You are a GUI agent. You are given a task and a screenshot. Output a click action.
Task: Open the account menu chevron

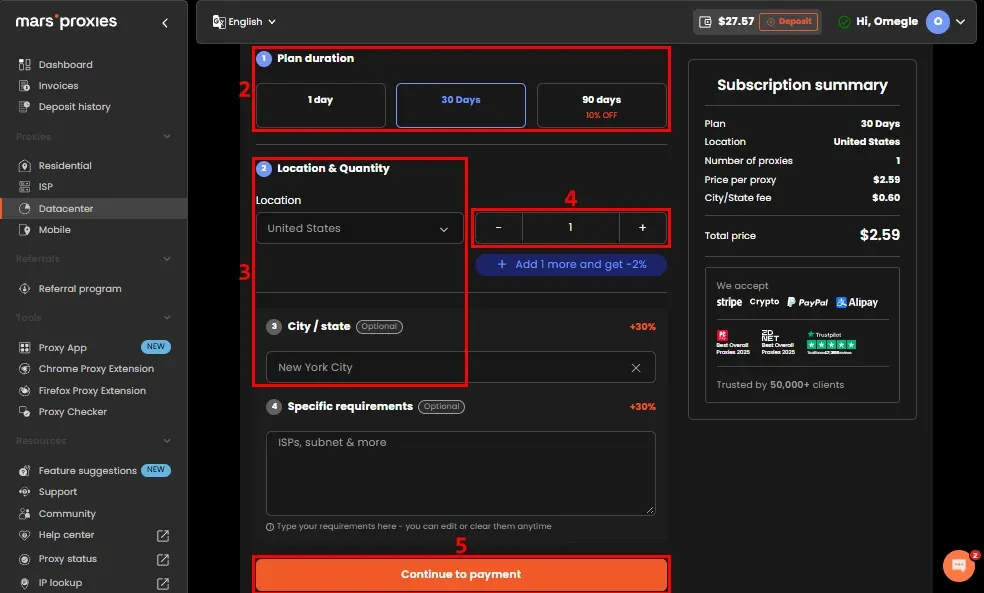tap(960, 22)
